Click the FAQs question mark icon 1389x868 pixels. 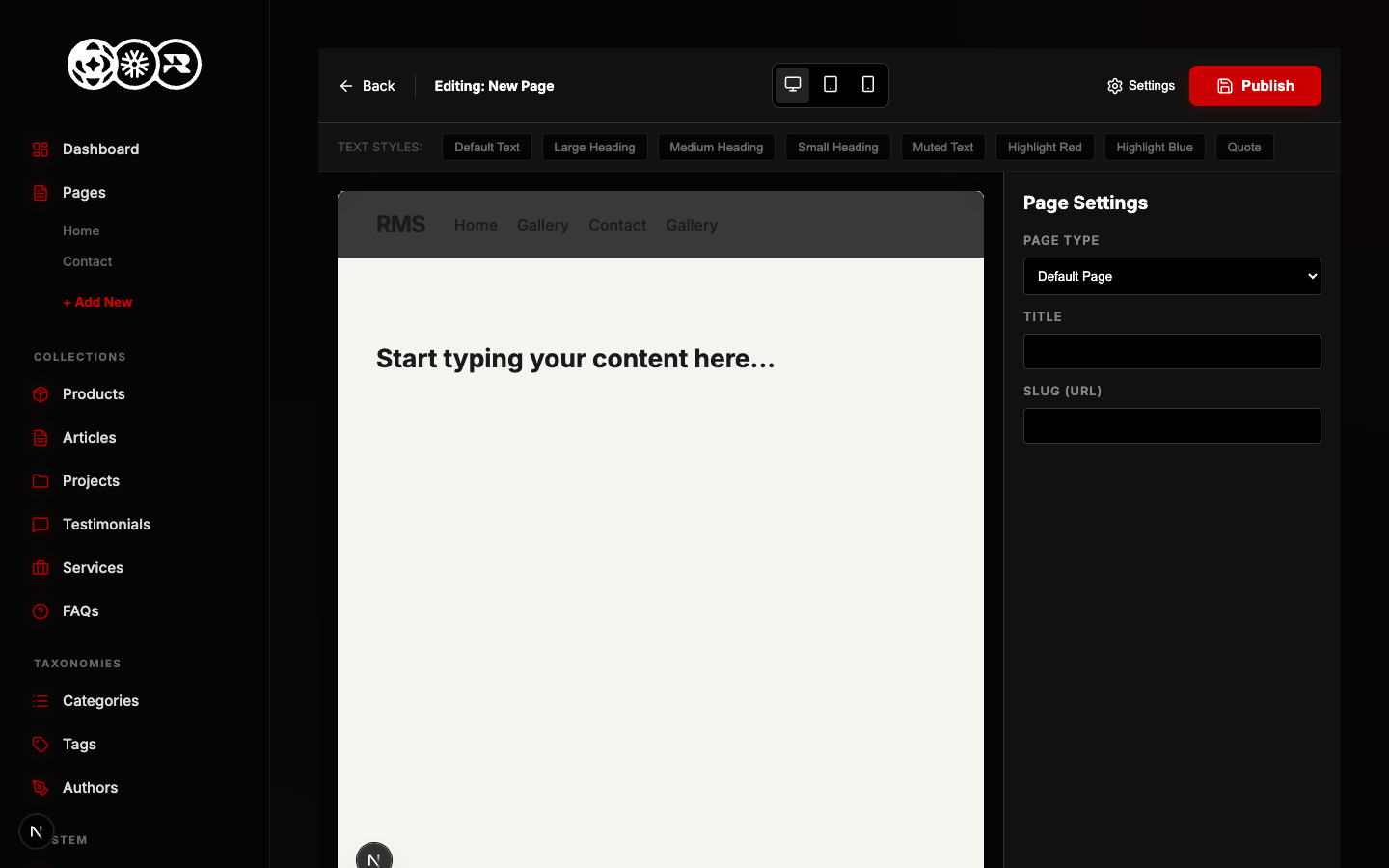point(41,611)
